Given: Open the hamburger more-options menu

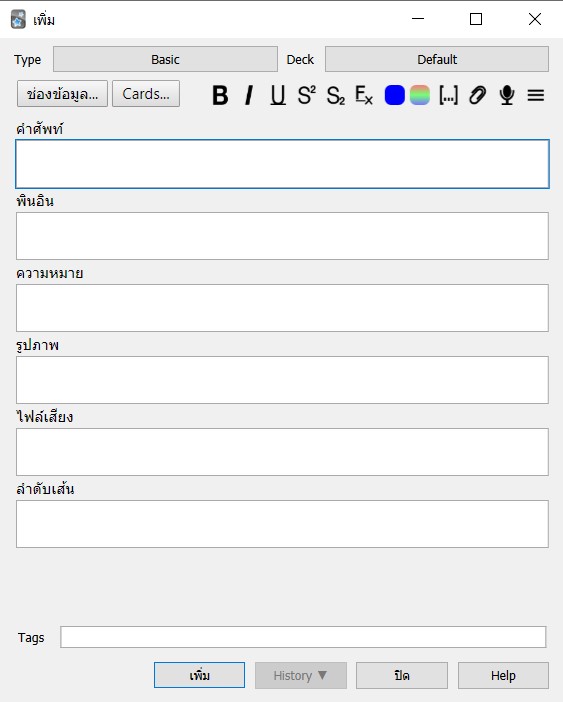Looking at the screenshot, I should point(536,95).
